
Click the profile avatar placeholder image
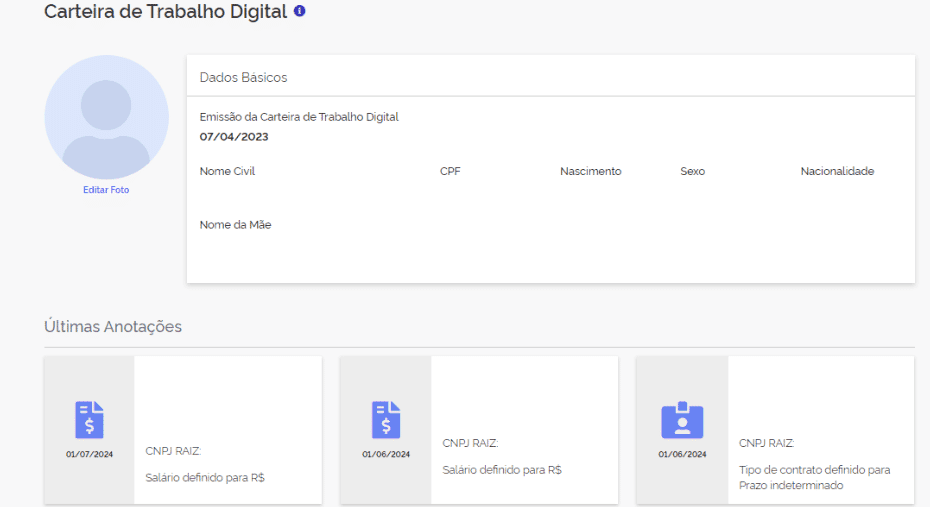click(x=106, y=117)
